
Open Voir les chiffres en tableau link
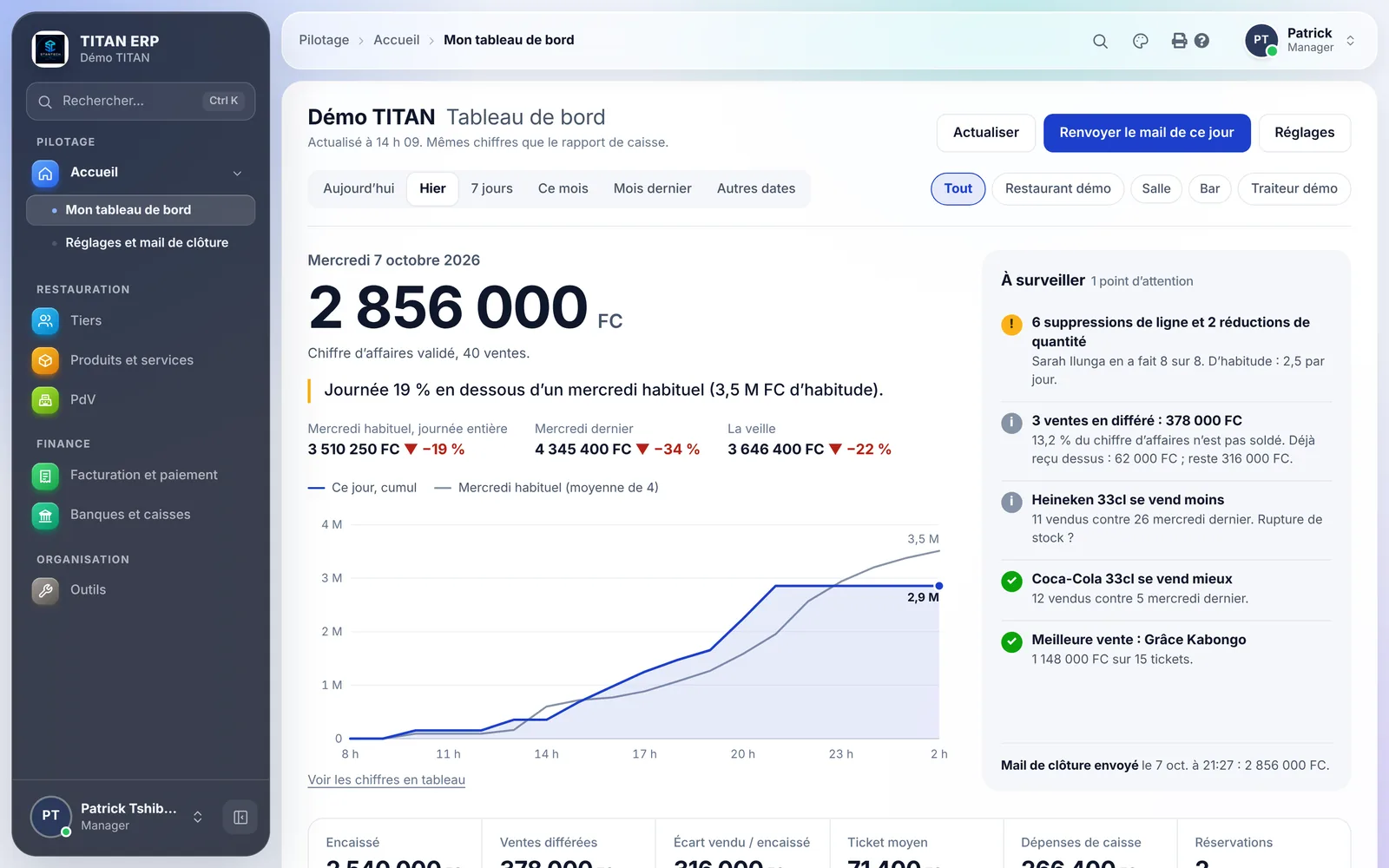386,779
